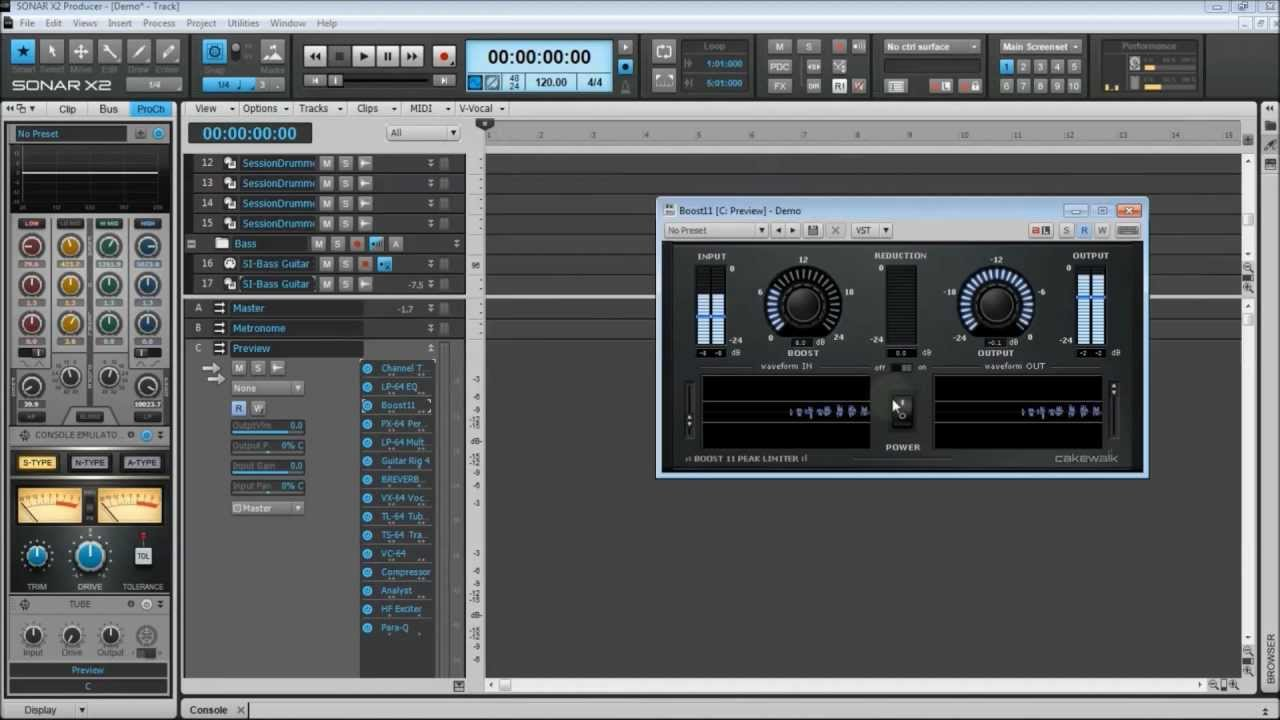
Task: Enable Read automation R on Preview bus
Action: [x=238, y=408]
